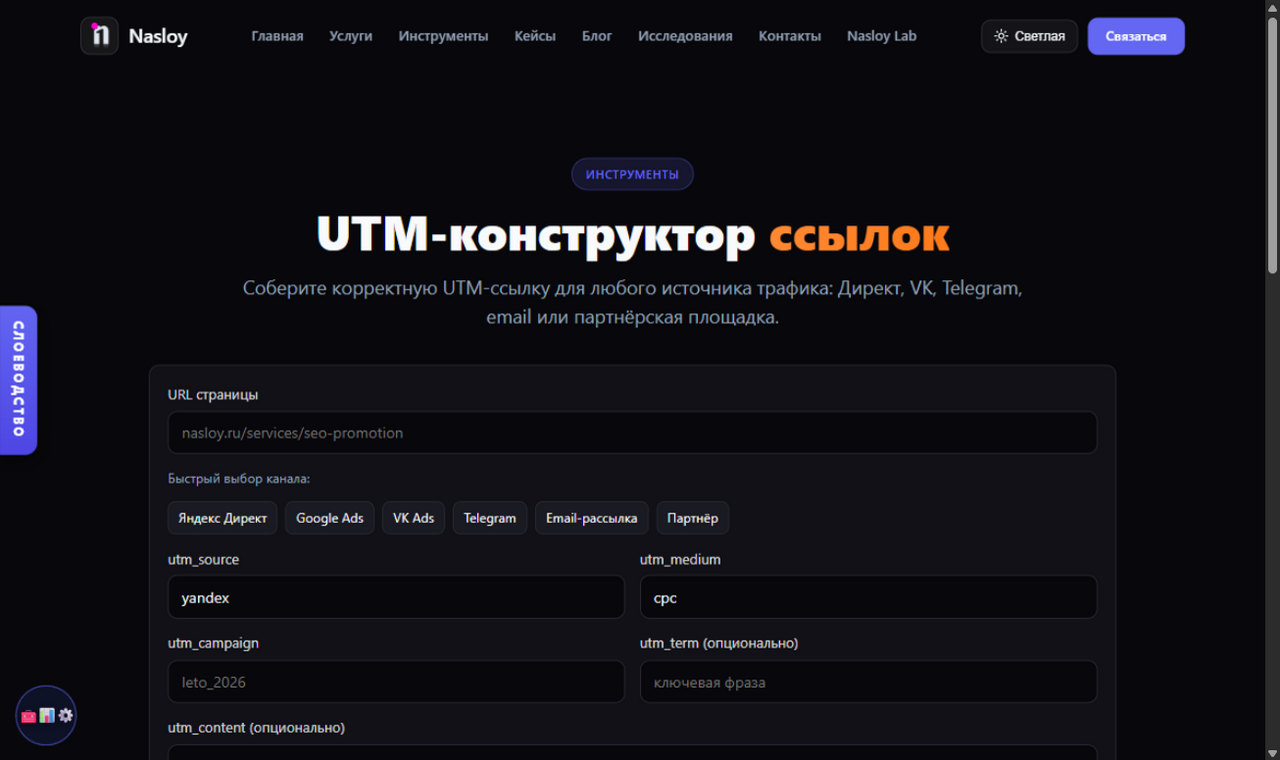This screenshot has height=760, width=1280.
Task: Switch to the light theme with Светлая
Action: point(1029,36)
